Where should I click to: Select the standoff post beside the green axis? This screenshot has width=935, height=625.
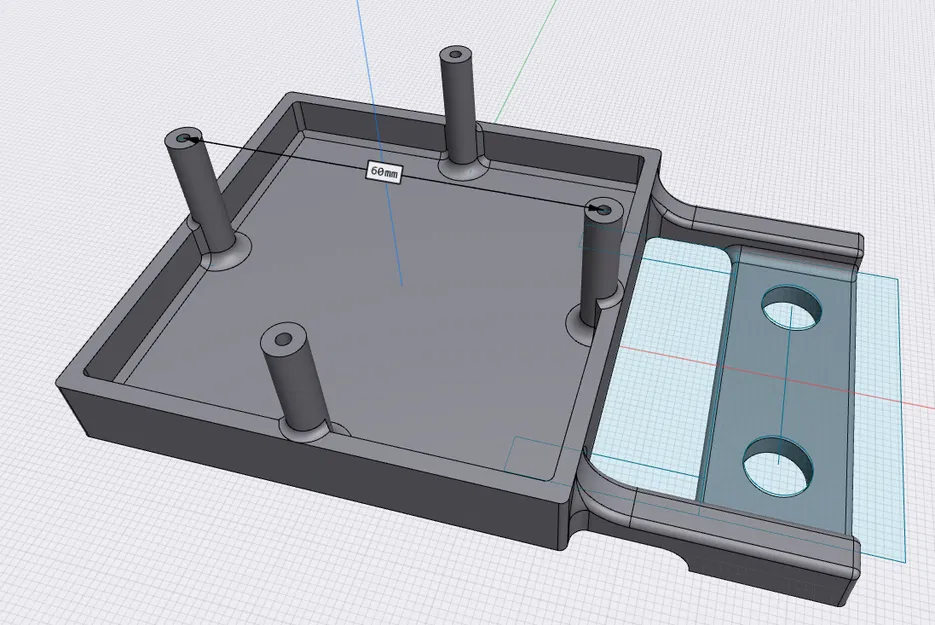tap(460, 106)
